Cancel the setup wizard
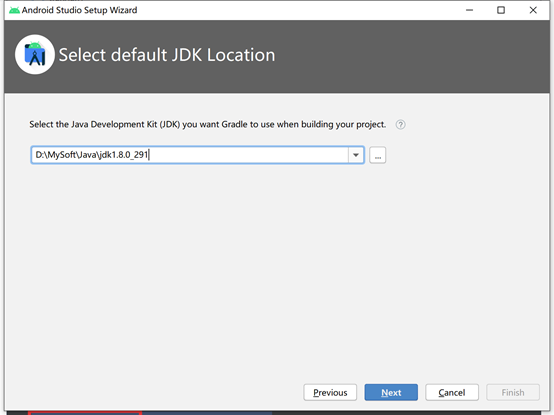Screen dimensions: 554x415 [452, 392]
